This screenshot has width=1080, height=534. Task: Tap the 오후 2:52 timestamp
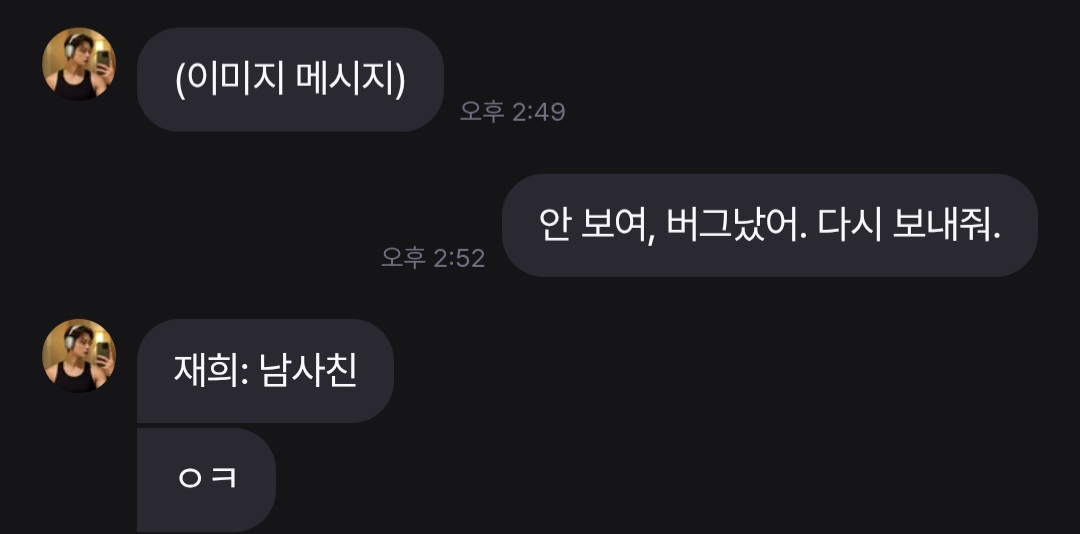pyautogui.click(x=433, y=258)
